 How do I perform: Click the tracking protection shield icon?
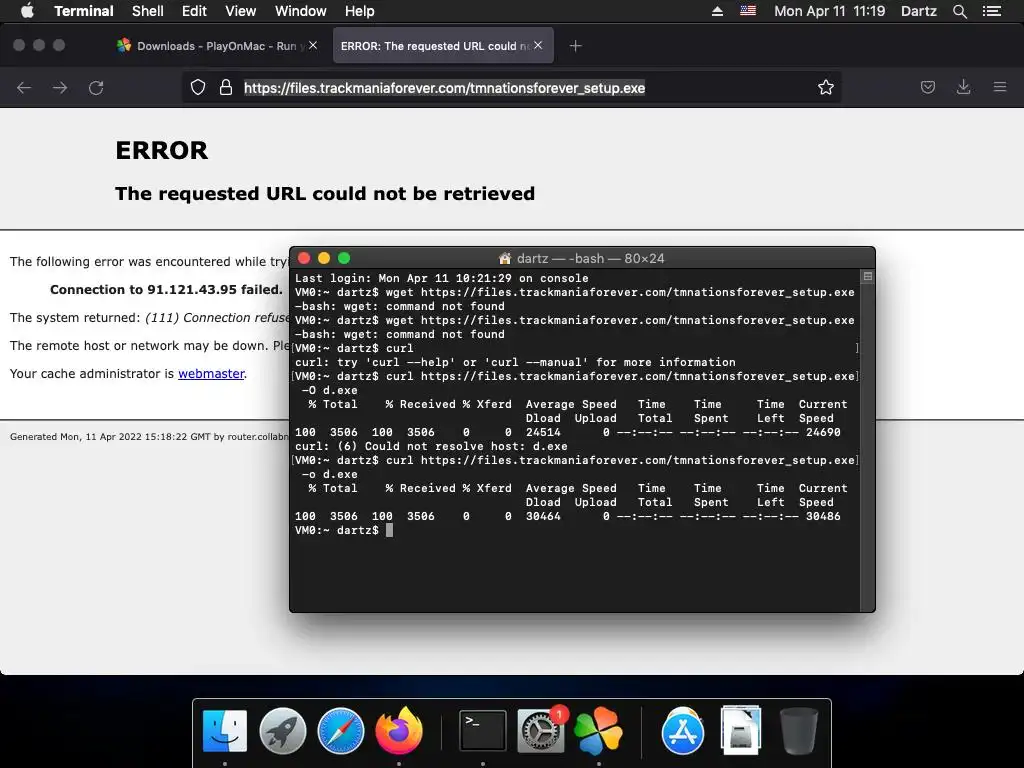coord(198,88)
